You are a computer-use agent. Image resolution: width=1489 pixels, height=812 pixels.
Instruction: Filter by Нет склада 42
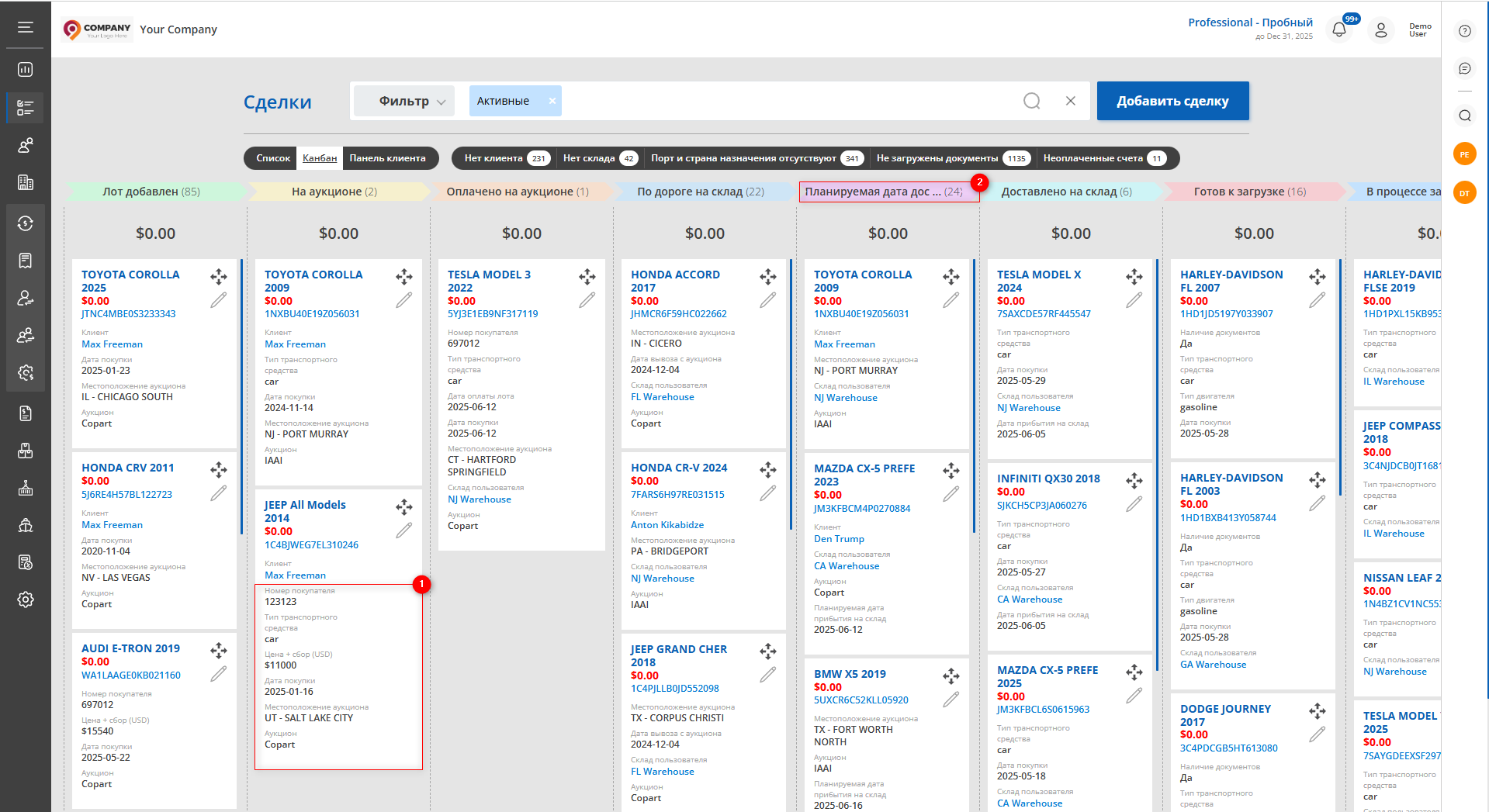point(600,158)
